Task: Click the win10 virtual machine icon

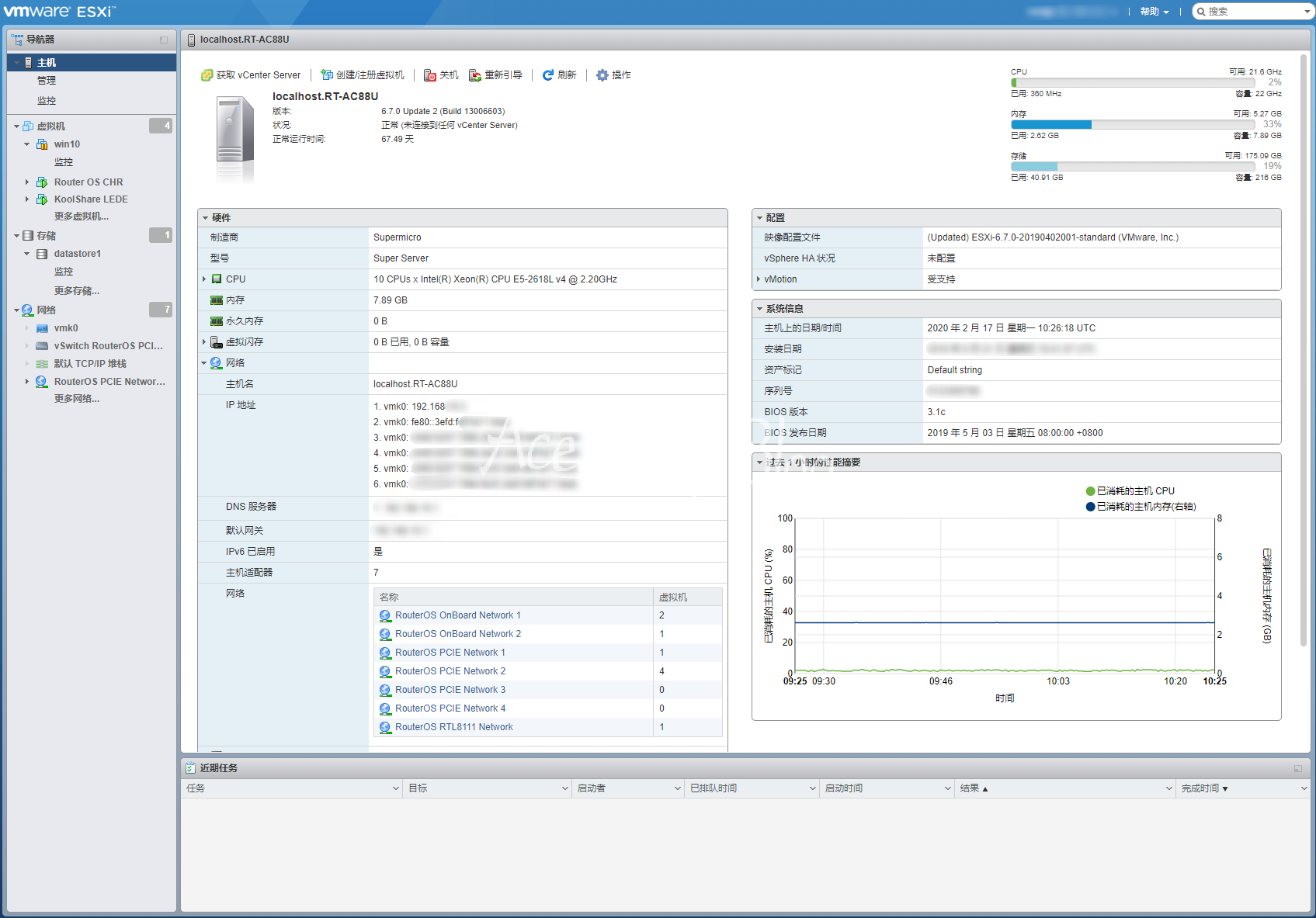Action: coord(42,144)
